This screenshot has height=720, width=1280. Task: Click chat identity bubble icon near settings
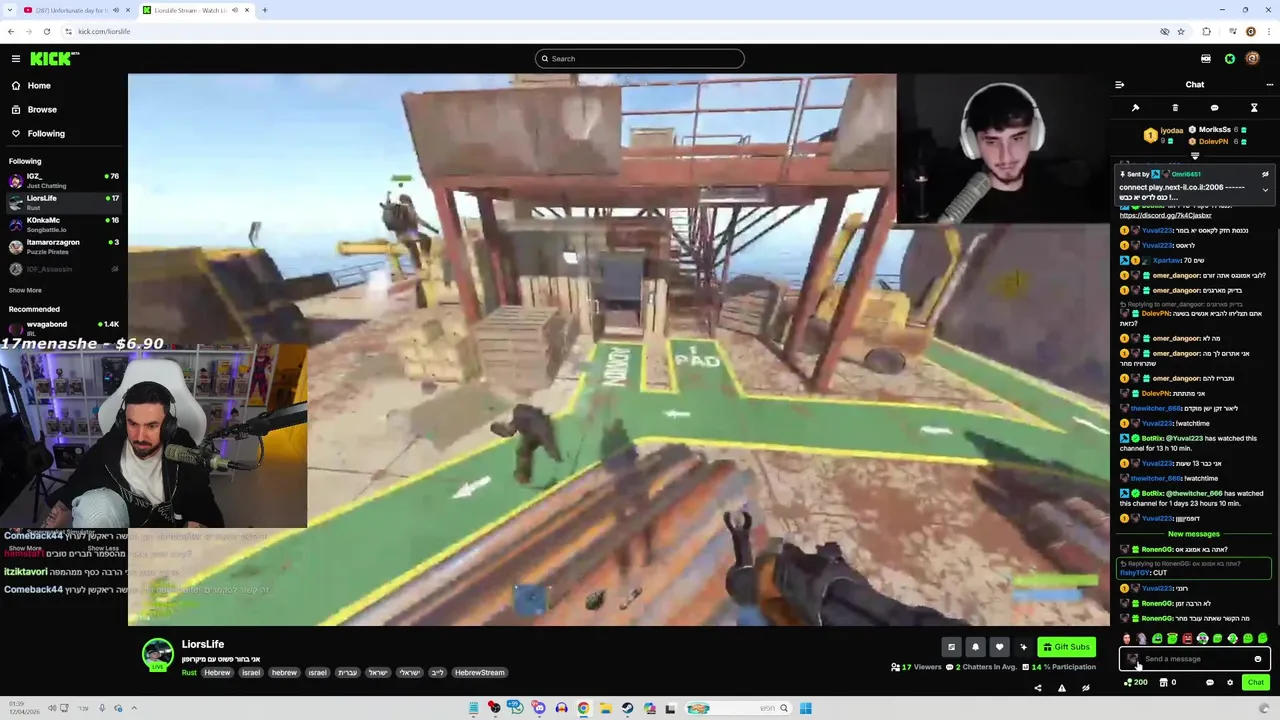[x=1210, y=682]
